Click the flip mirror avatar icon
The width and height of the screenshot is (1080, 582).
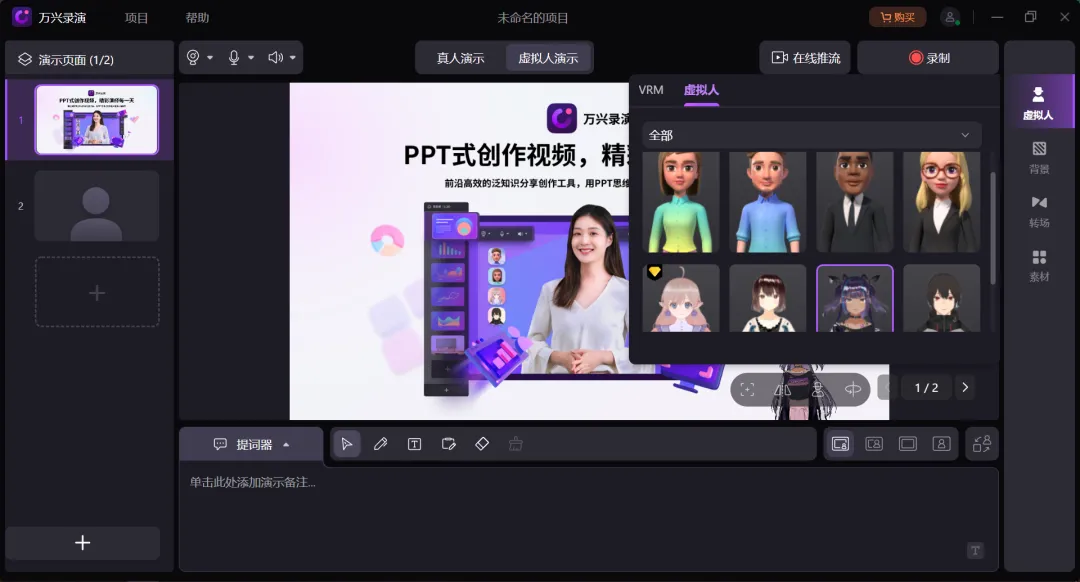[x=782, y=390]
